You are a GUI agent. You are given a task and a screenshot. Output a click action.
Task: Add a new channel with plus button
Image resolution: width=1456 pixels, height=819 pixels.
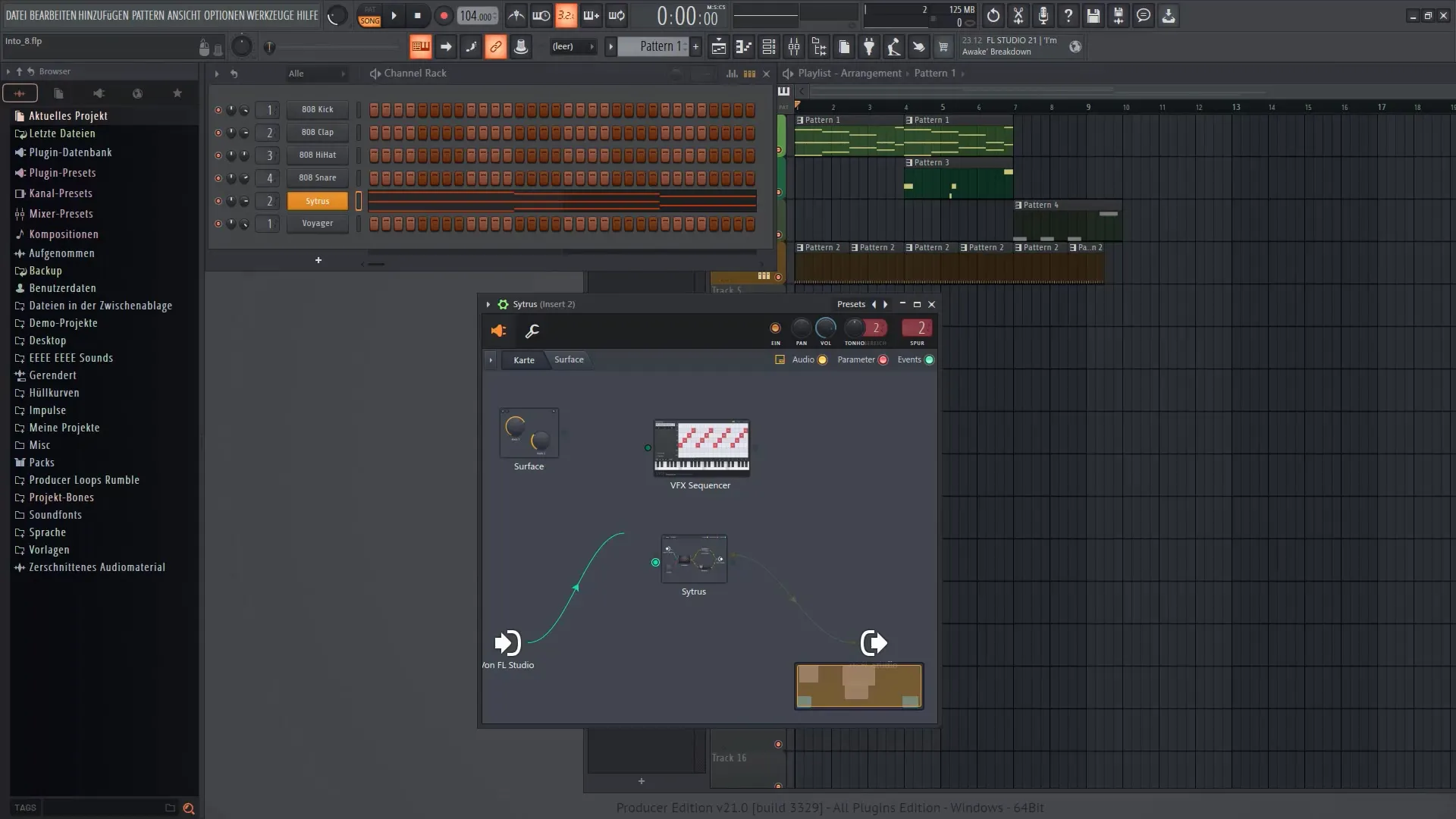click(x=318, y=260)
